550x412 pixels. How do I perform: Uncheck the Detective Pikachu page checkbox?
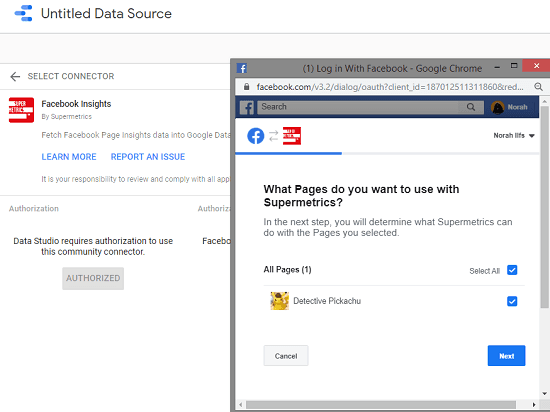[x=512, y=301]
